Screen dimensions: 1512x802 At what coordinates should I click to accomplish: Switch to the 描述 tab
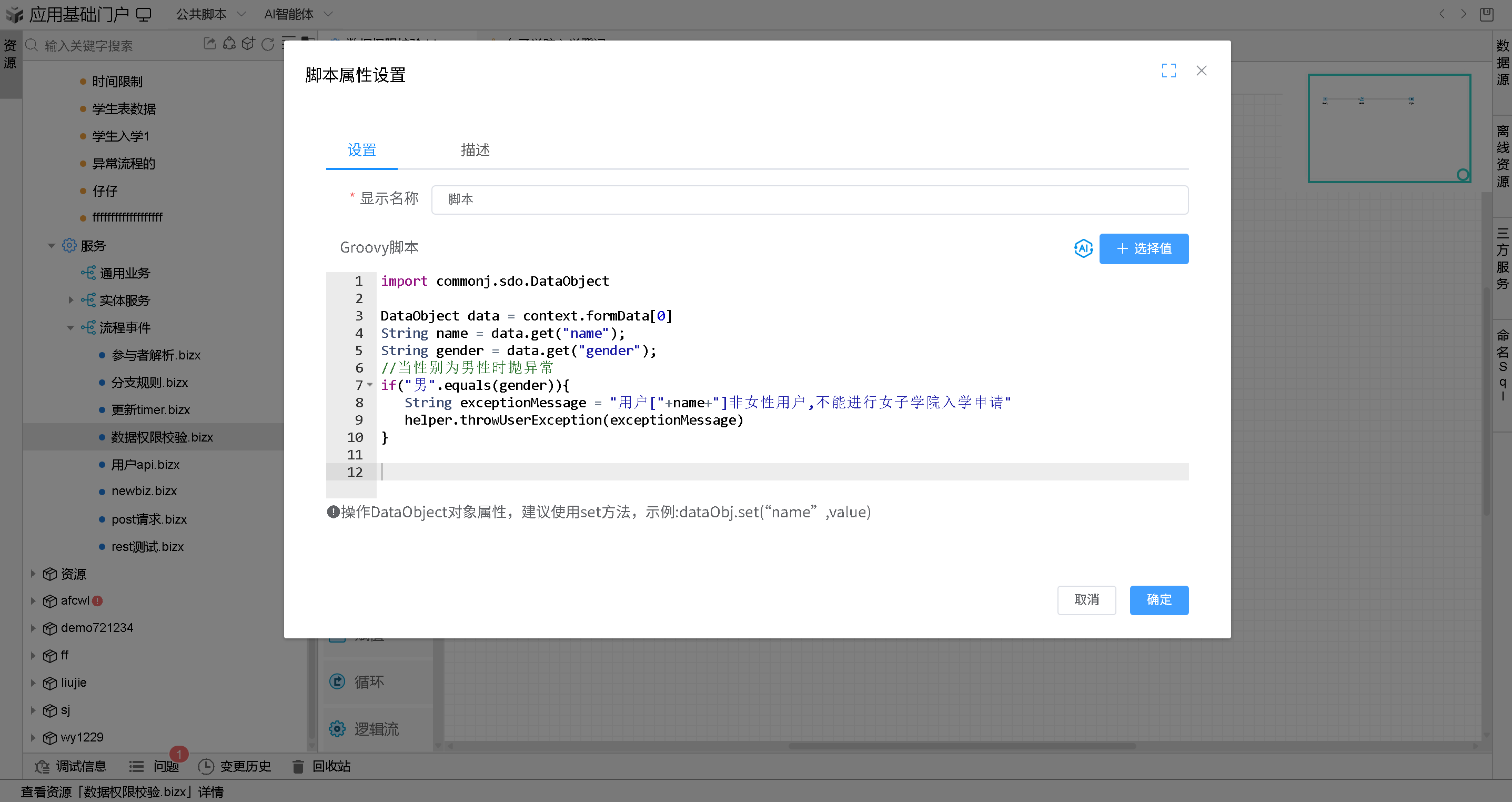(x=475, y=151)
